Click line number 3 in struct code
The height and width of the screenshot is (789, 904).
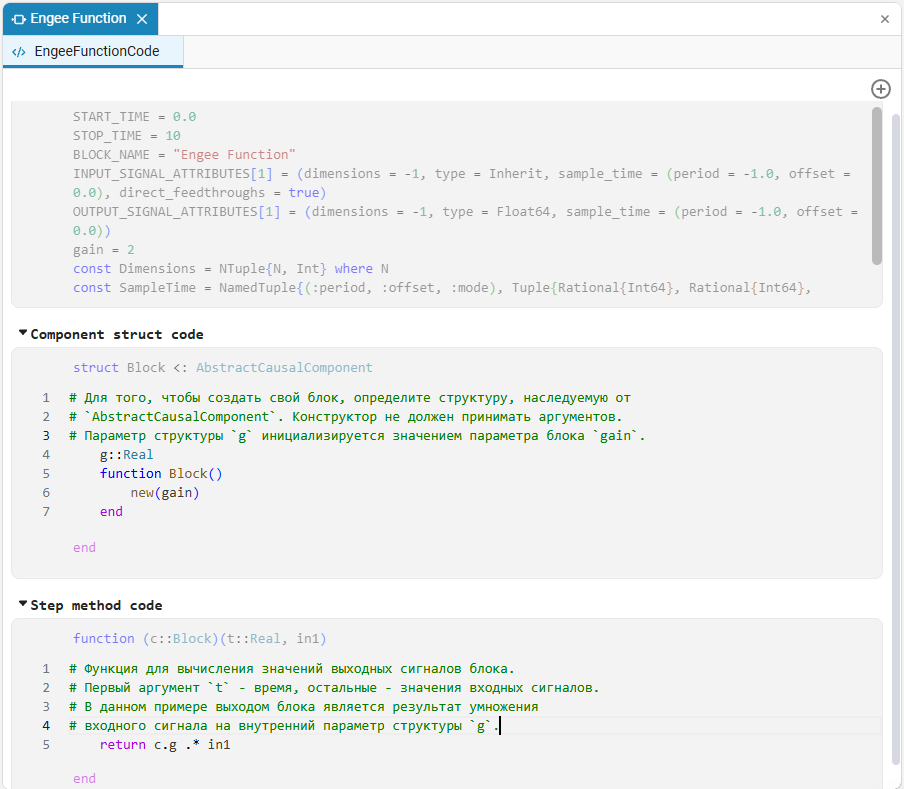coord(46,436)
